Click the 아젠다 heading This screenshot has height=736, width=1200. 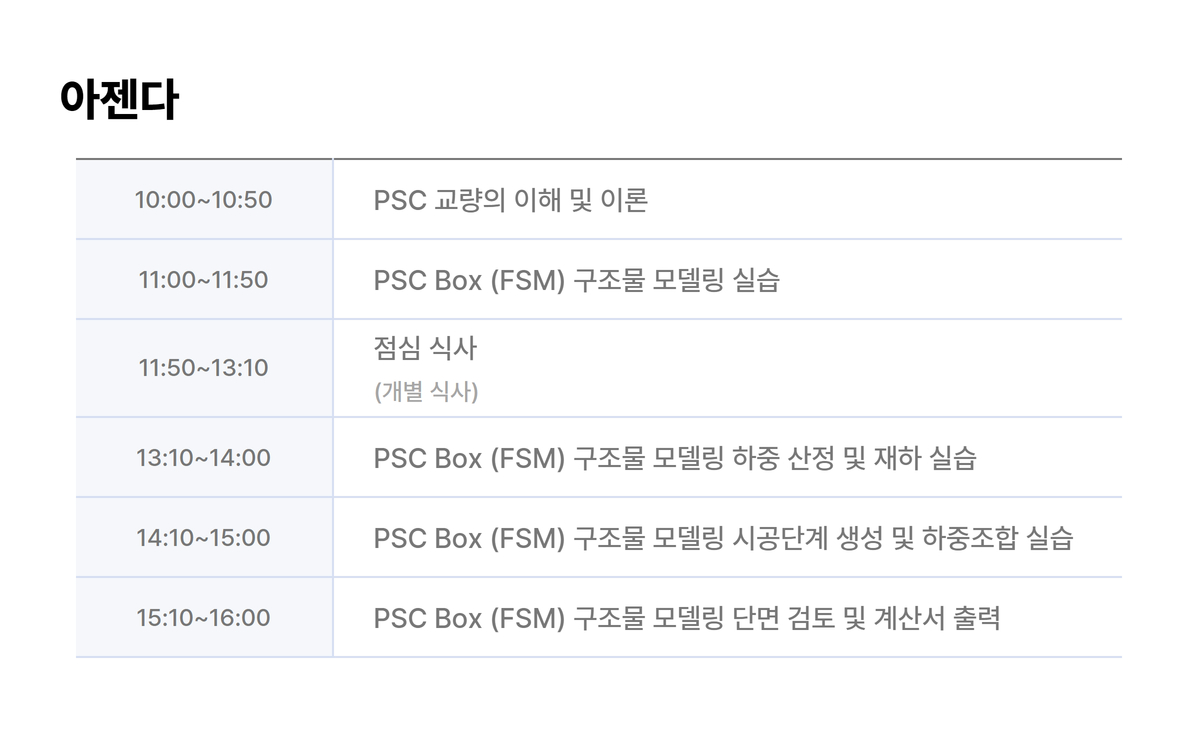coord(119,100)
